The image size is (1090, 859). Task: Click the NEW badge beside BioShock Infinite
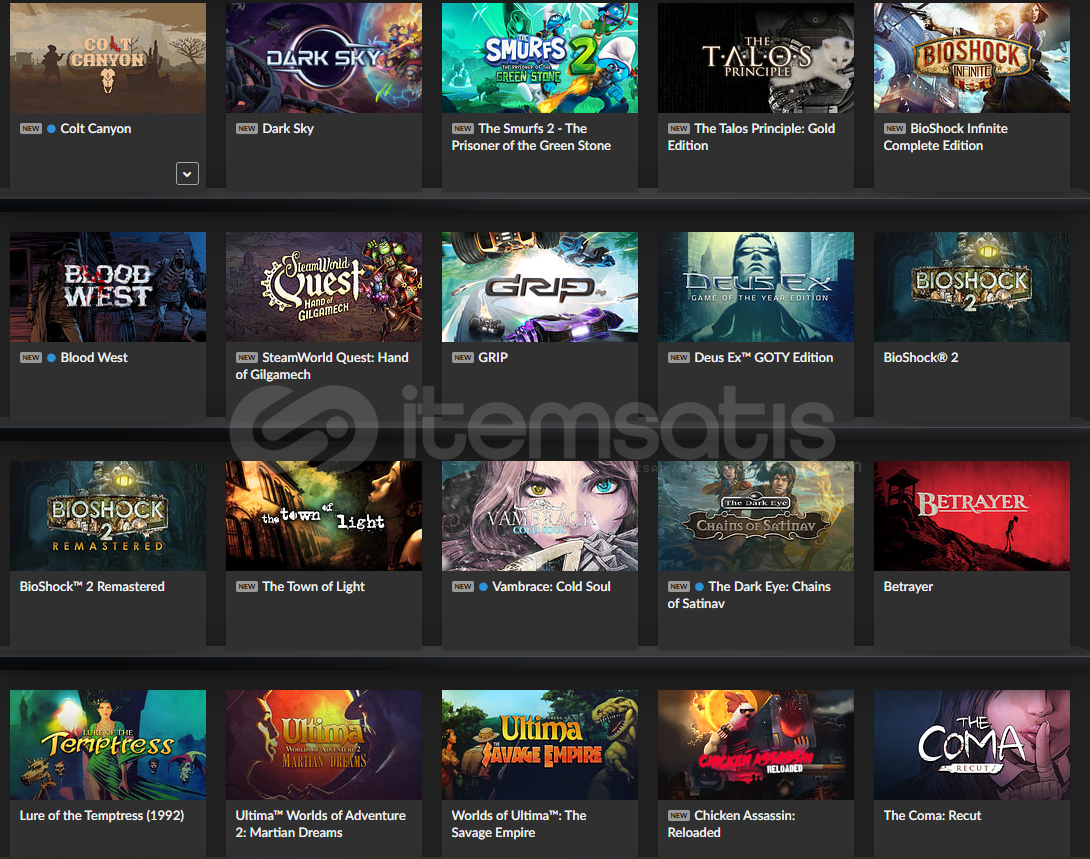[x=895, y=129]
